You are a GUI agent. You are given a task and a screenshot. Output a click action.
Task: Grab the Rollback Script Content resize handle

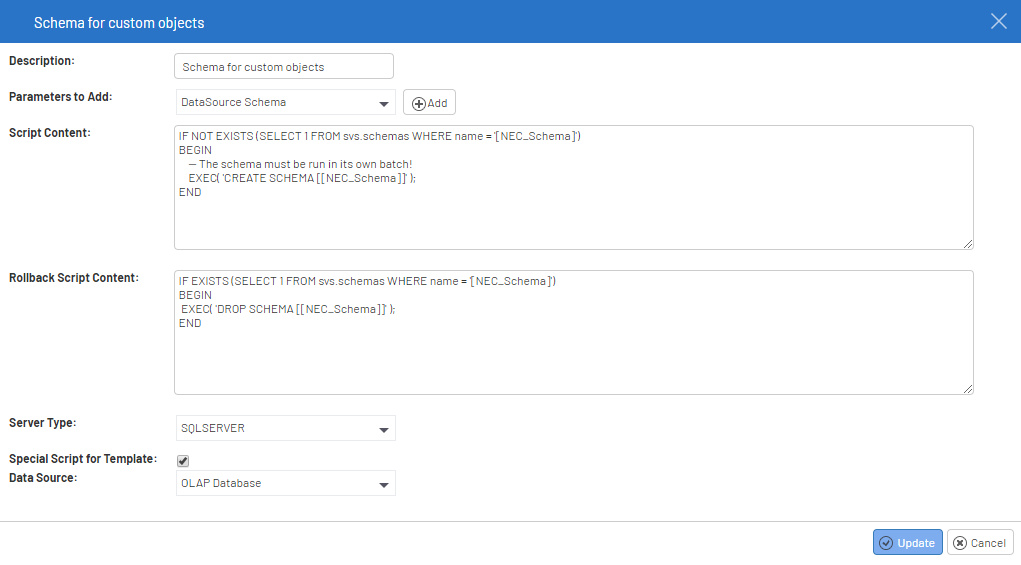(967, 388)
